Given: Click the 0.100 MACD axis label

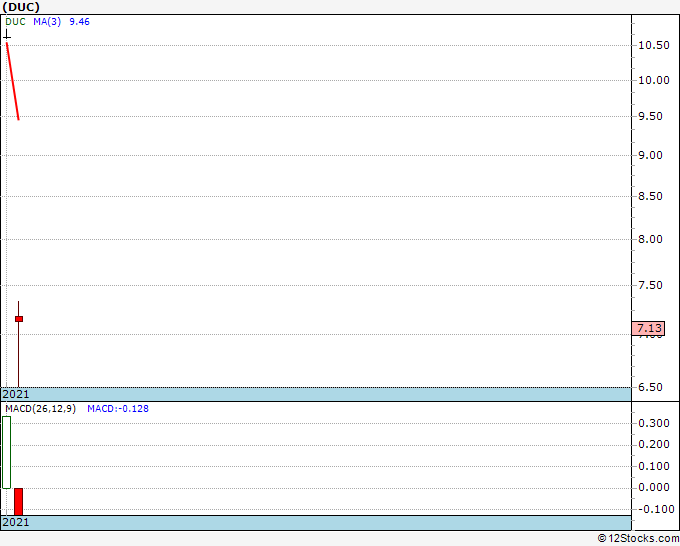Looking at the screenshot, I should (x=654, y=466).
